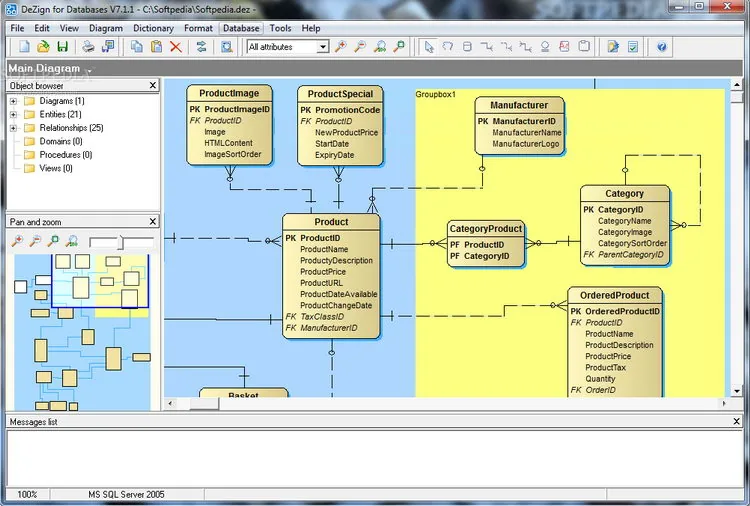Screen dimensions: 750x506
Task: Click the Print toolbar icon
Action: (88, 47)
